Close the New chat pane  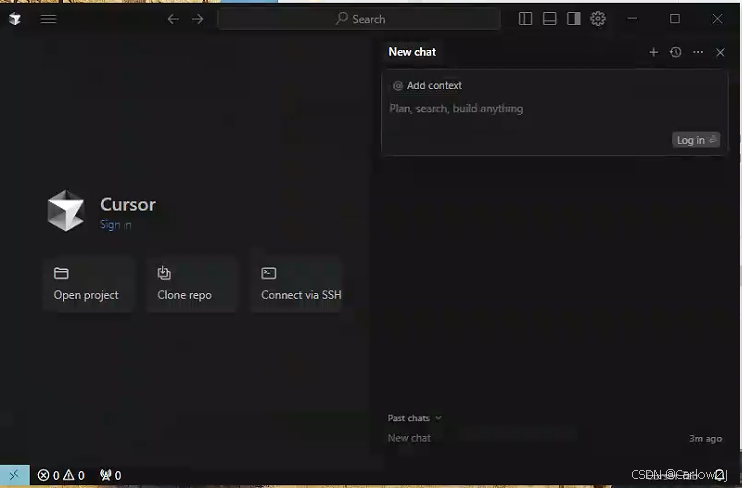[x=720, y=53]
